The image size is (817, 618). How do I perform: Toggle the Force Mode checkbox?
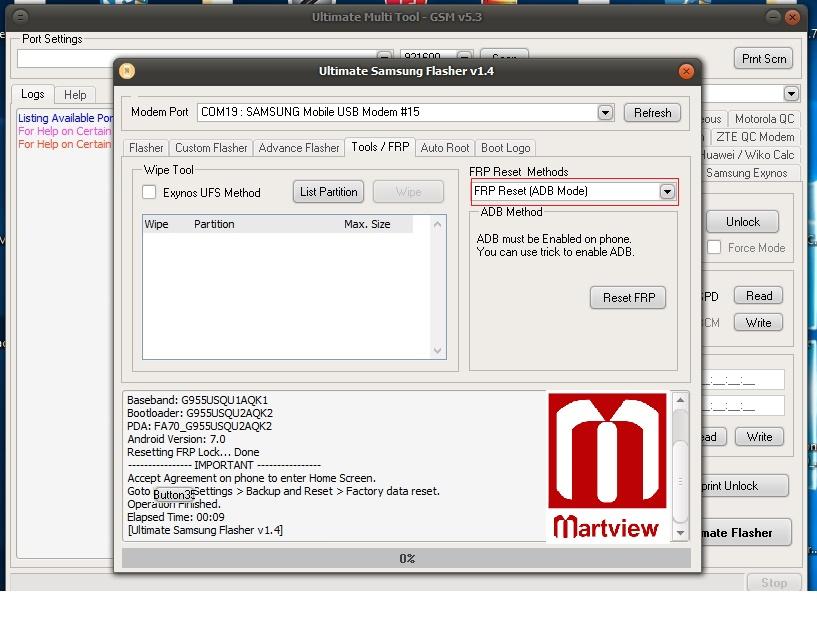(x=714, y=247)
